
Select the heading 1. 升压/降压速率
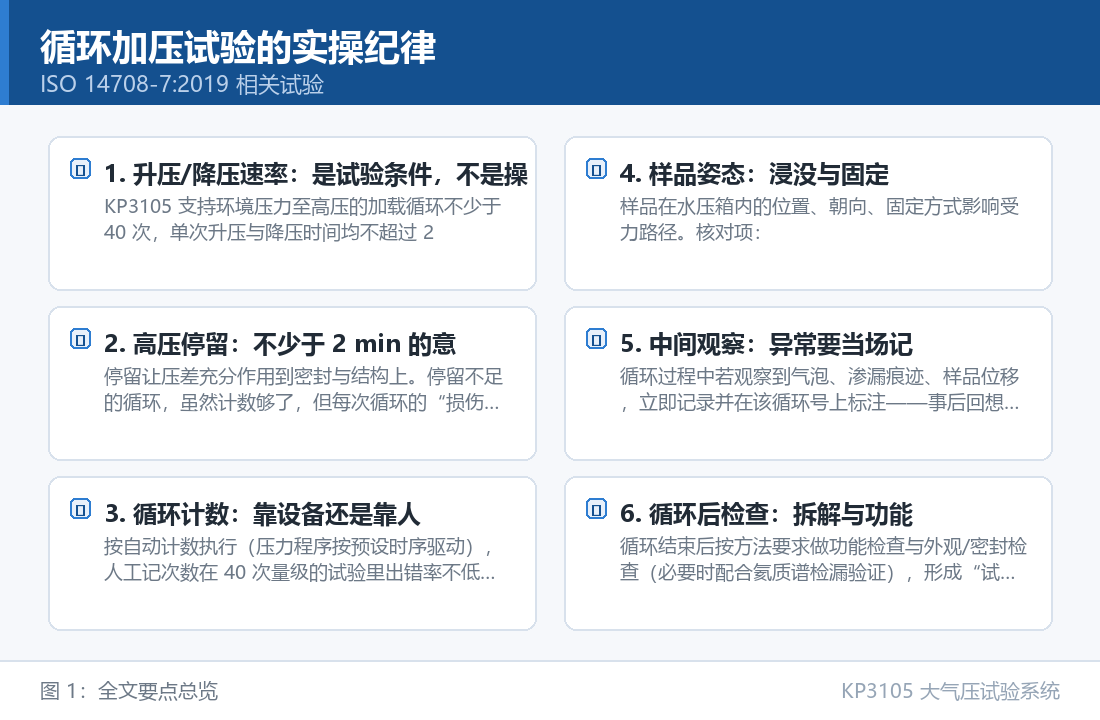[x=316, y=174]
